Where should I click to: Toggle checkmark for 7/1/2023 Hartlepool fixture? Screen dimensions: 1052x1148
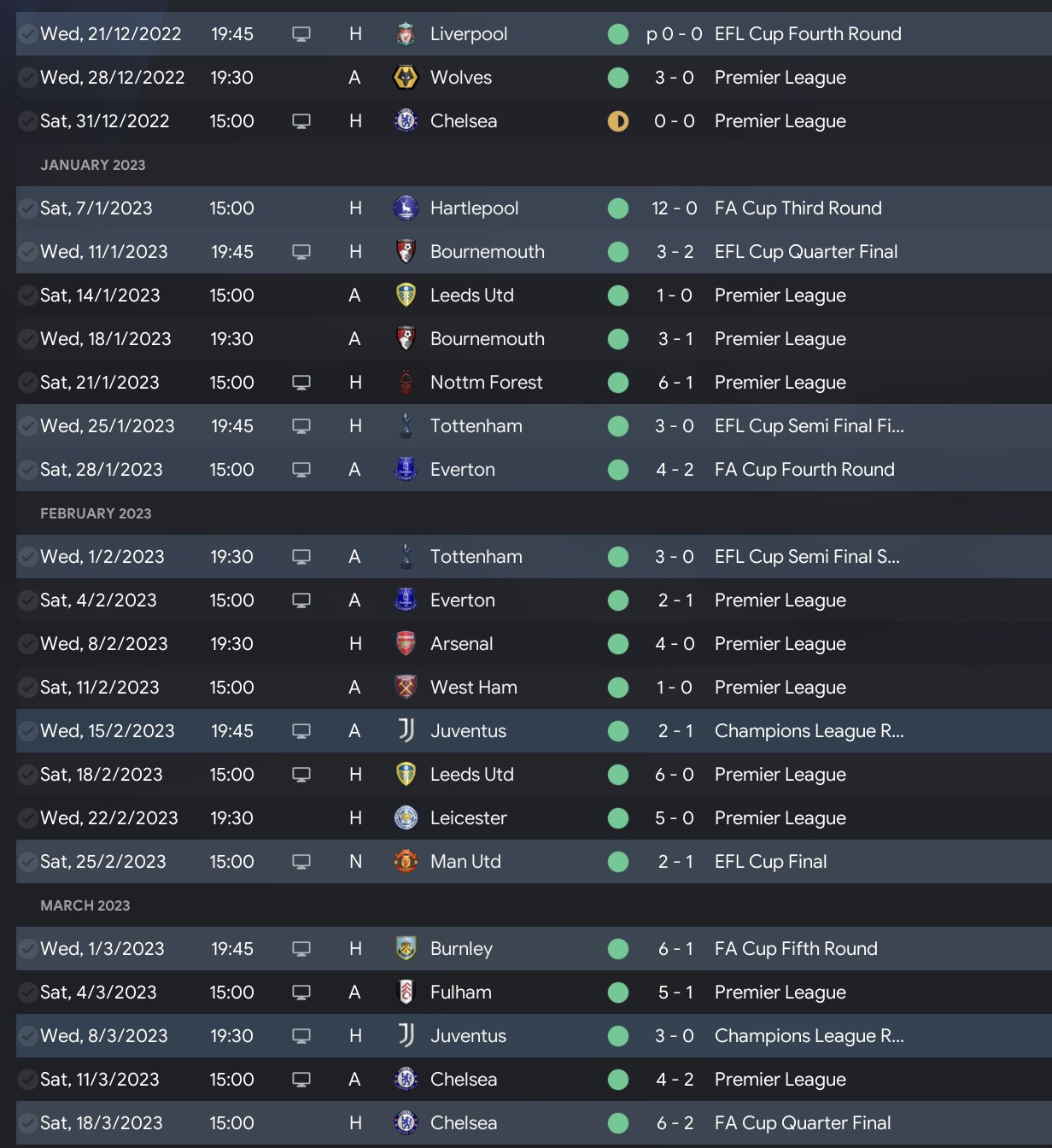coord(27,208)
